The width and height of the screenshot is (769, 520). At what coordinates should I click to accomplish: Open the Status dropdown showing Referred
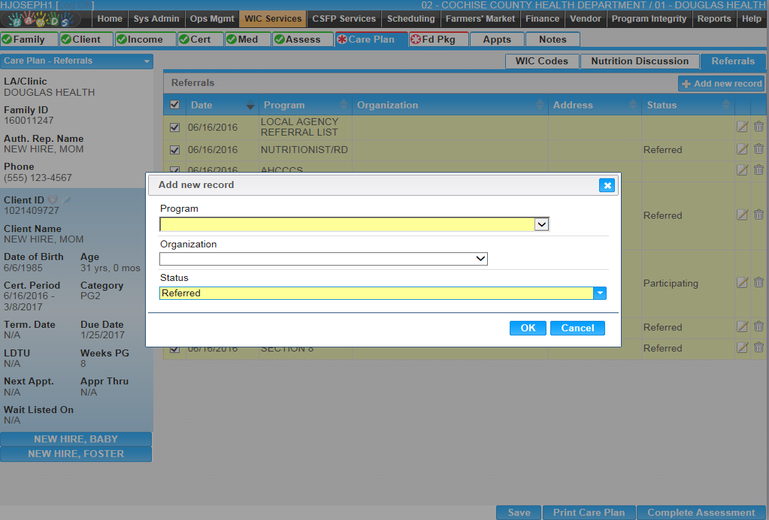pyautogui.click(x=599, y=293)
